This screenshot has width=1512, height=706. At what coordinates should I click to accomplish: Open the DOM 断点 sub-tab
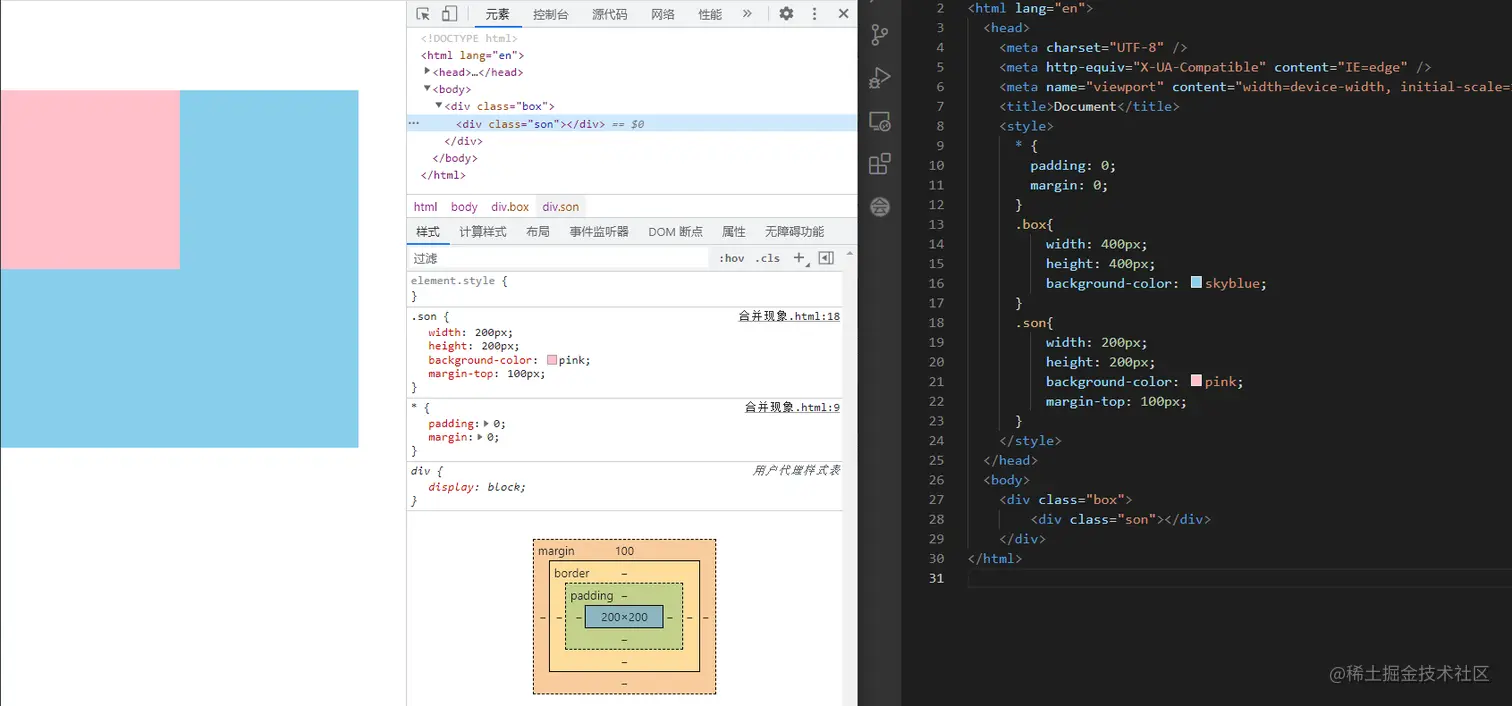675,232
